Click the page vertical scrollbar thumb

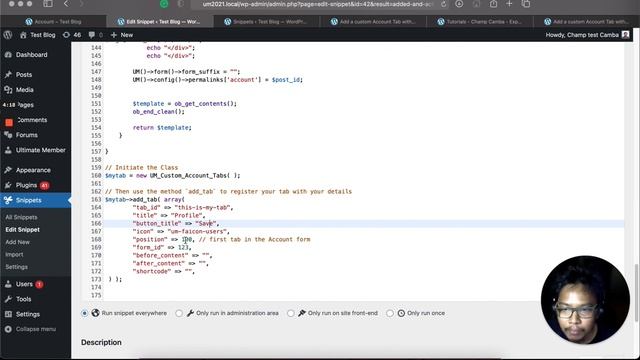tap(636, 292)
